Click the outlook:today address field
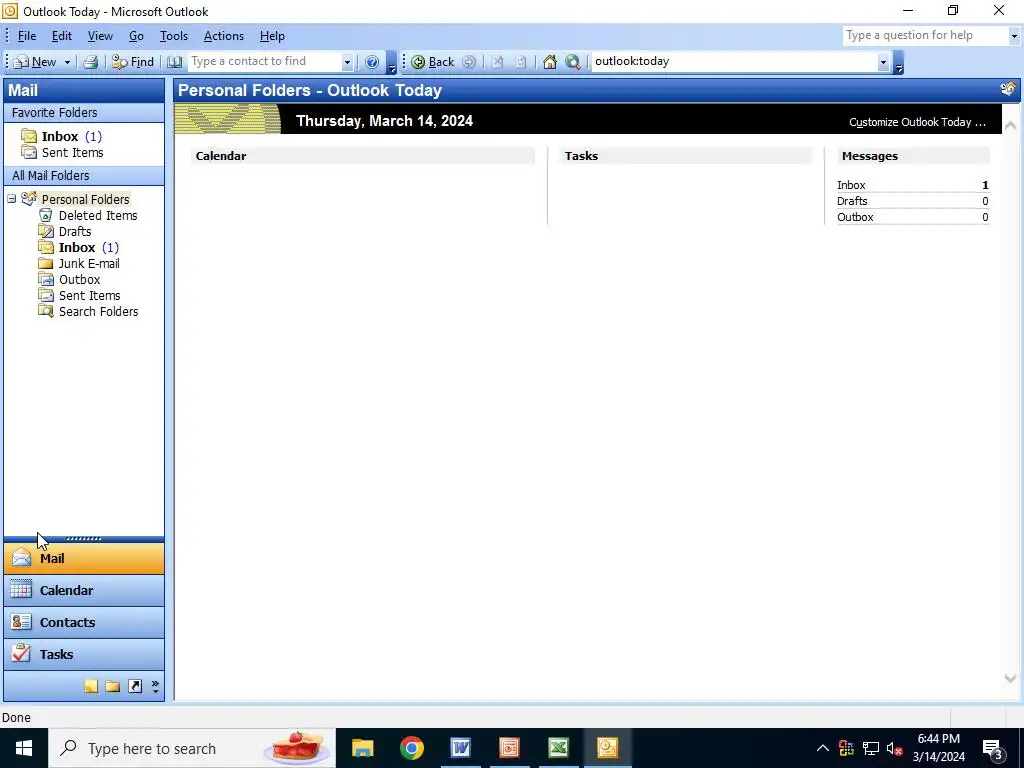 [x=734, y=61]
